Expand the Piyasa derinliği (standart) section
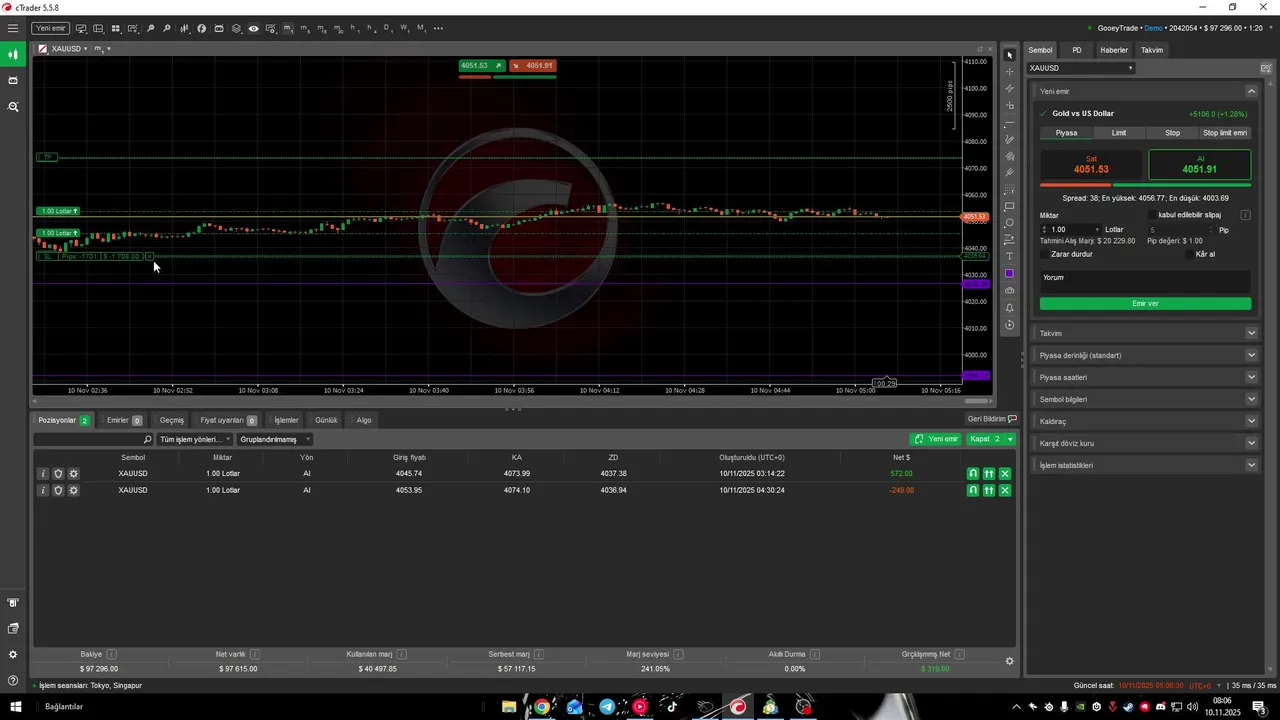Image resolution: width=1280 pixels, height=720 pixels. pyautogui.click(x=1251, y=355)
